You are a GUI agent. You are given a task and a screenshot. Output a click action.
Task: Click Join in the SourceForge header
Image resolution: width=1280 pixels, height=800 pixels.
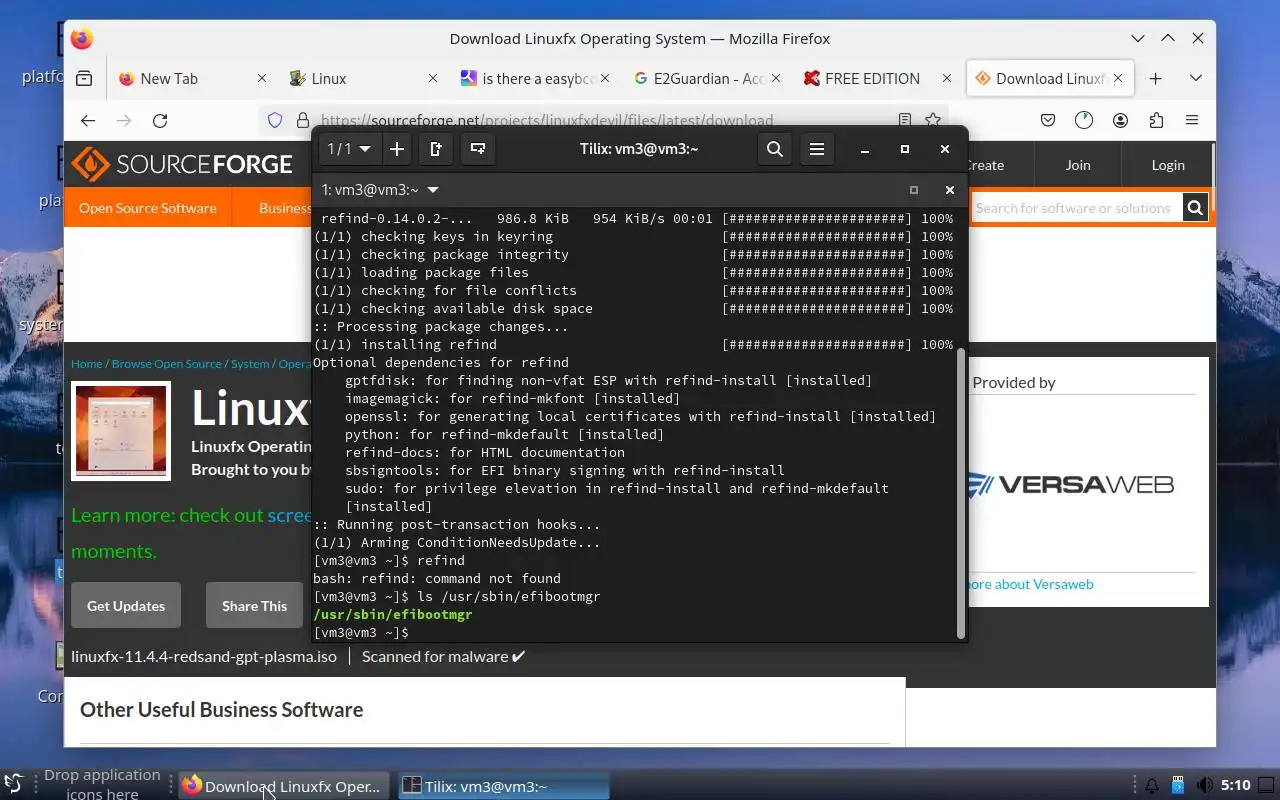pos(1078,165)
